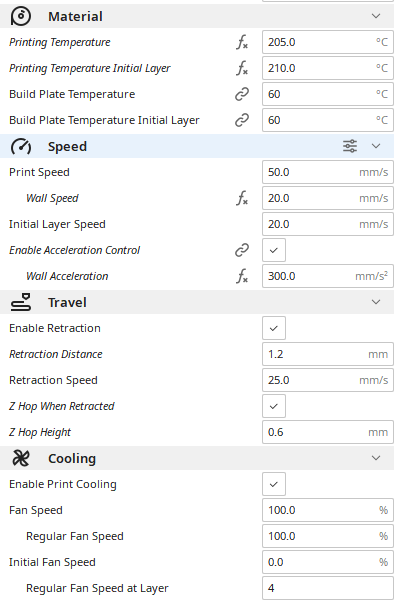Click link icon beside Build Plate Temperature

point(242,94)
